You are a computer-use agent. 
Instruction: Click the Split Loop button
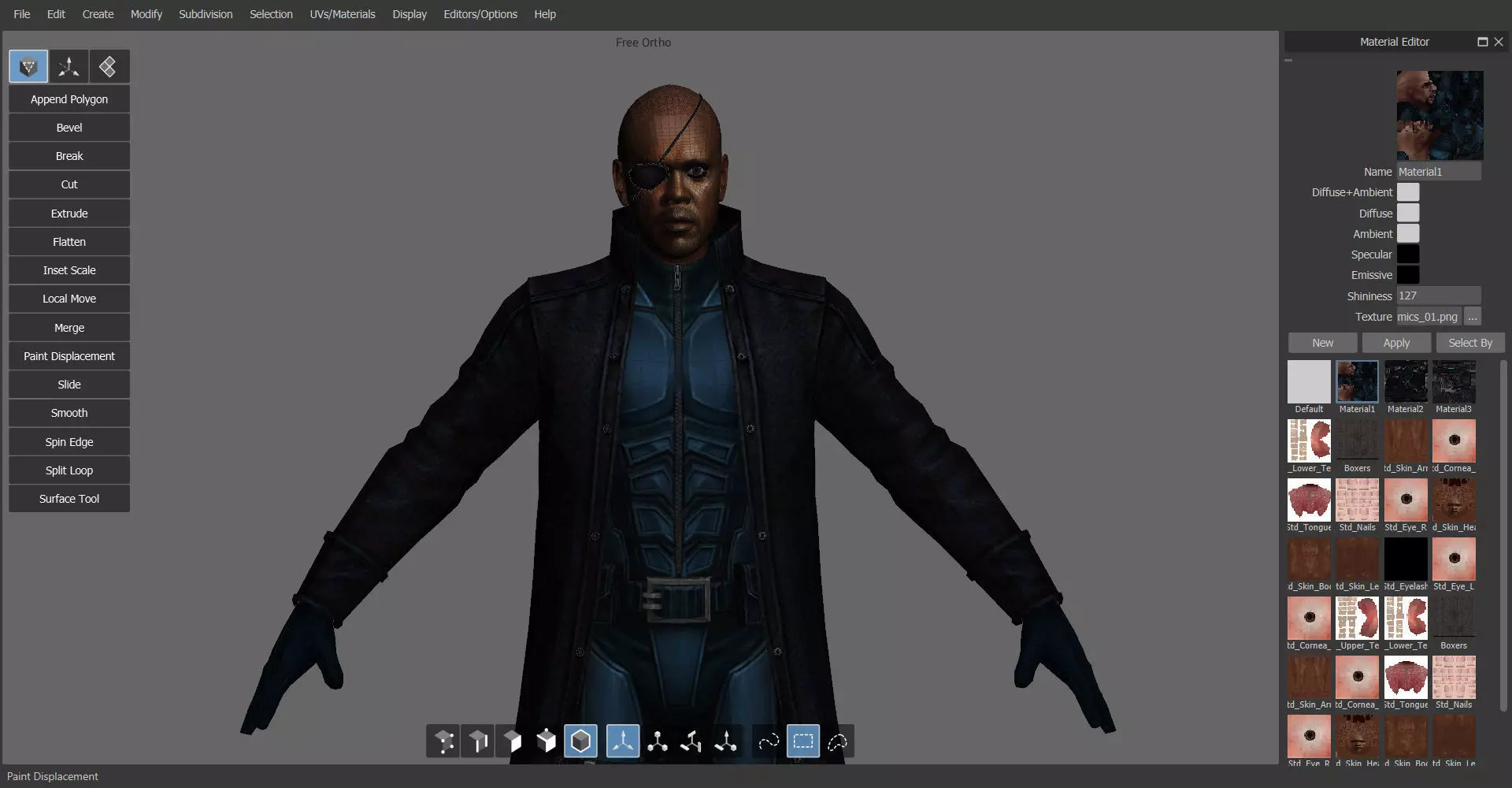(69, 470)
